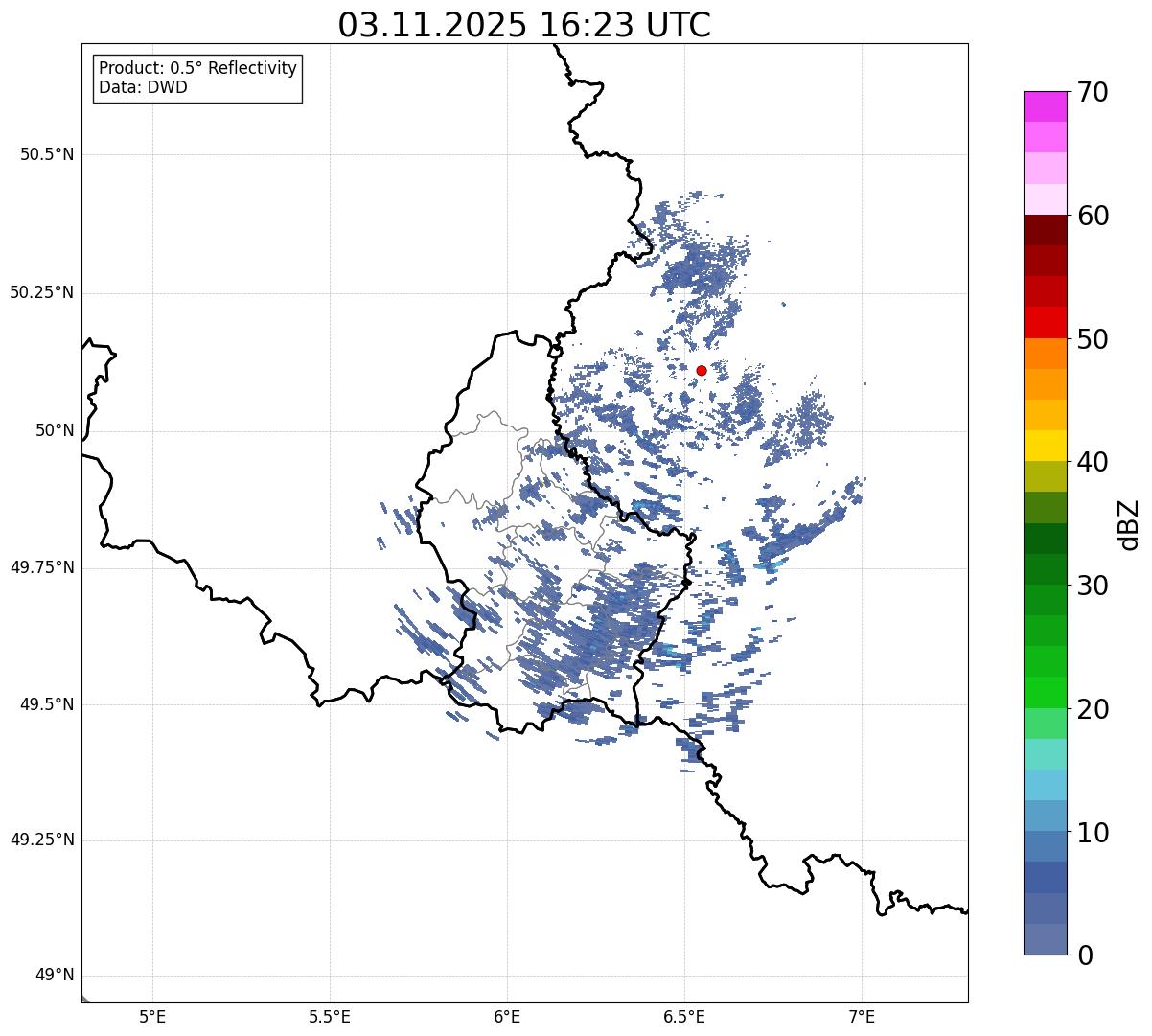Image resolution: width=1152 pixels, height=1036 pixels.
Task: Click the dBZ colorbar axis label
Action: (1129, 523)
